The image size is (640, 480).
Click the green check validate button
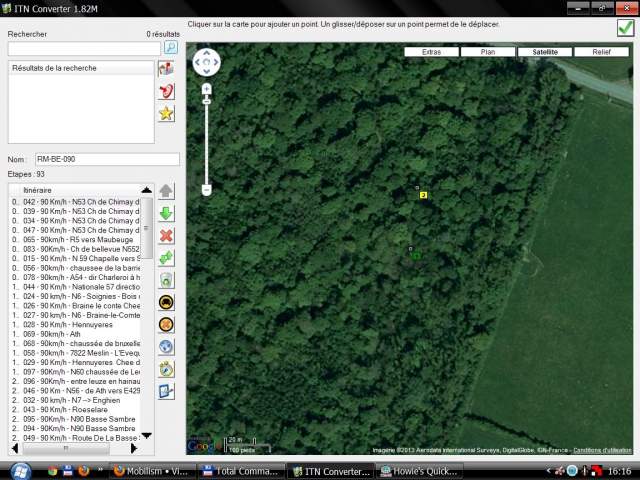point(625,28)
